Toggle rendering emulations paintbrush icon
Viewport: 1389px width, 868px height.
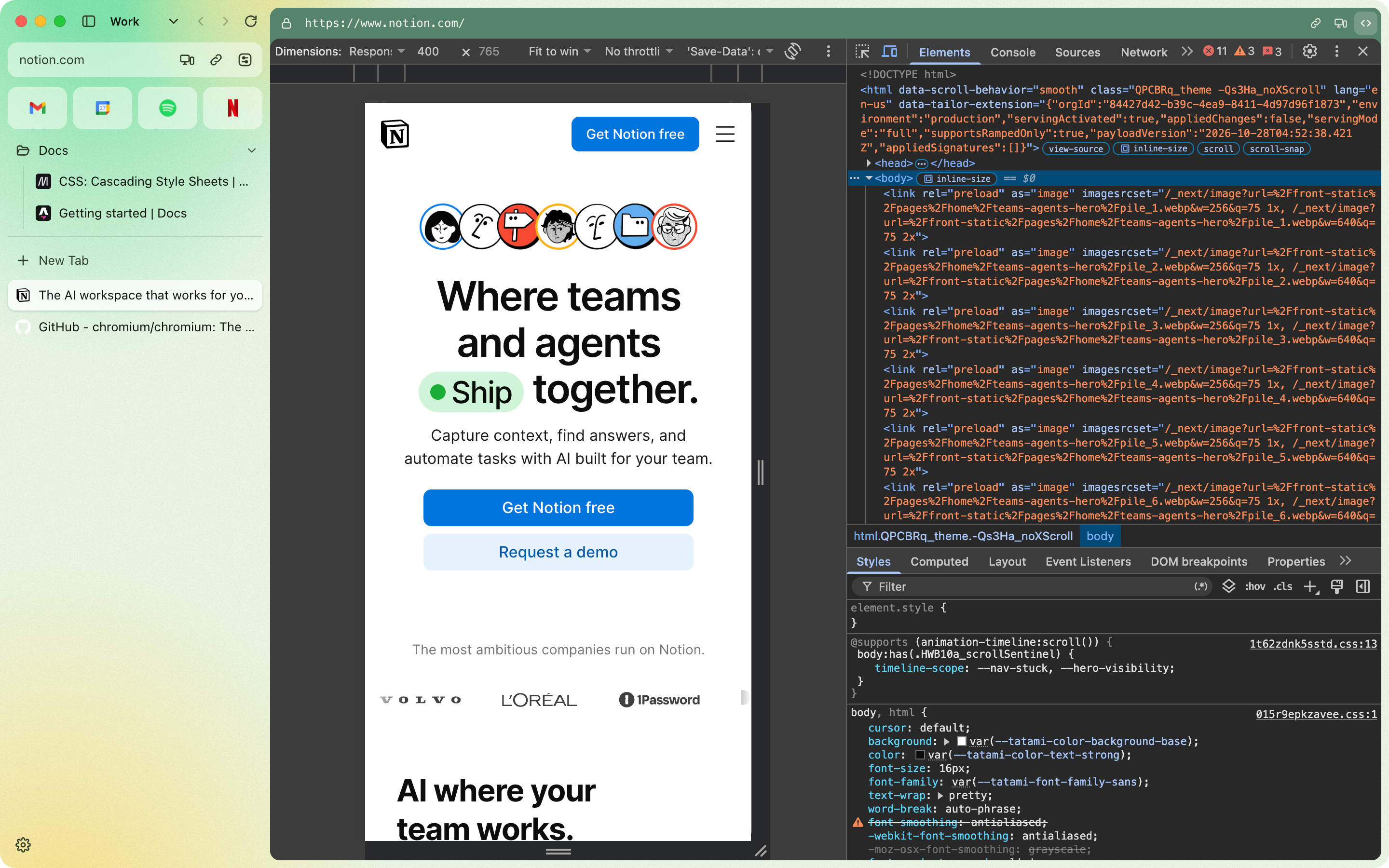pos(1337,586)
